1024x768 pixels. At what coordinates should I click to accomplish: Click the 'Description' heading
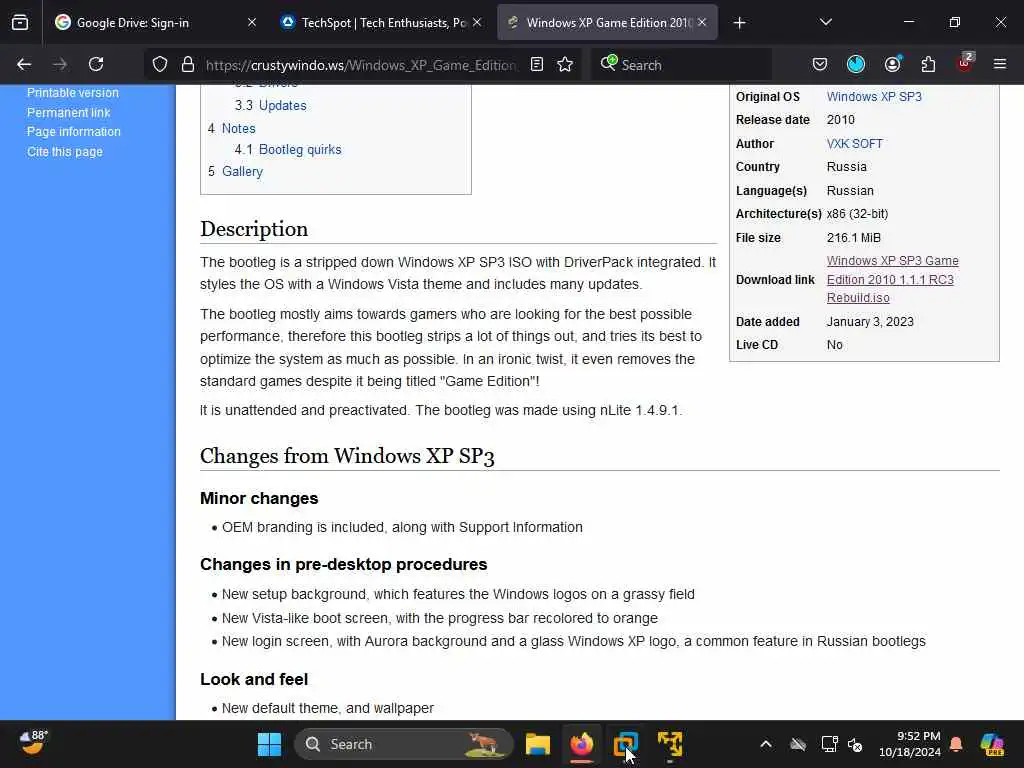(254, 229)
